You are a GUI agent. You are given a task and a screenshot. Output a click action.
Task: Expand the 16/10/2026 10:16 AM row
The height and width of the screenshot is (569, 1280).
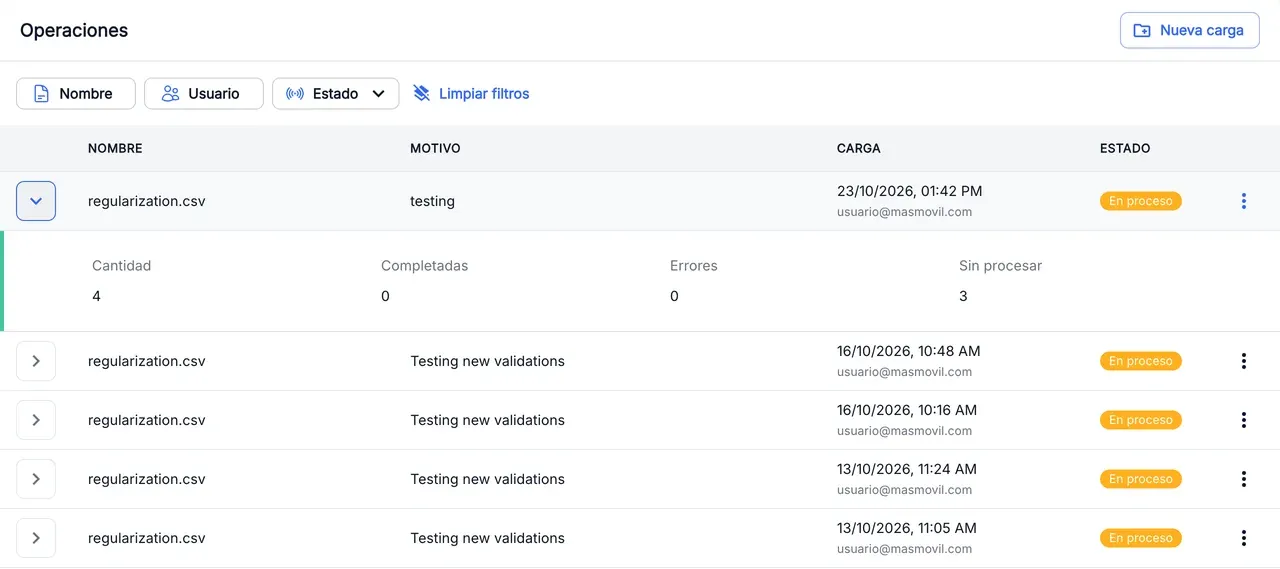coord(36,420)
